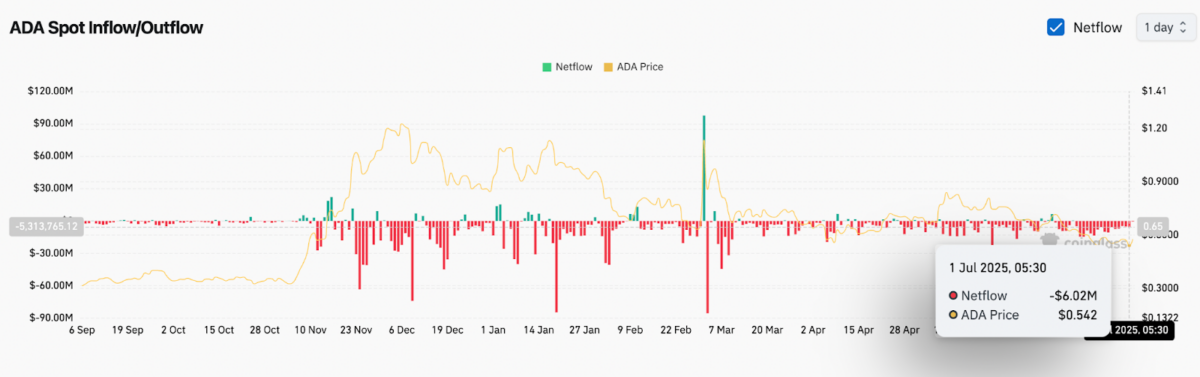Click the 6 Dec date axis label
The image size is (1200, 377).
click(x=403, y=329)
